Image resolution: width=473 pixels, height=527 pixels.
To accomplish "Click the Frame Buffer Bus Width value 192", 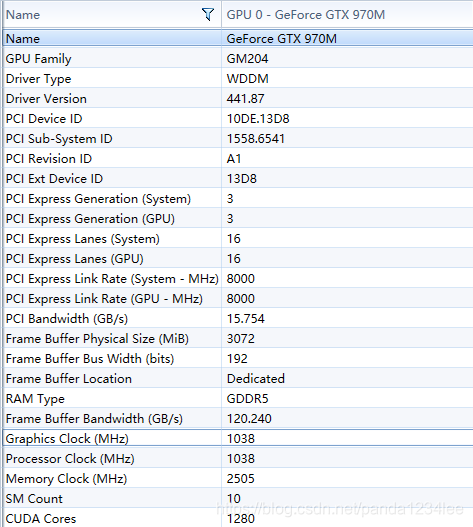I will (237, 359).
